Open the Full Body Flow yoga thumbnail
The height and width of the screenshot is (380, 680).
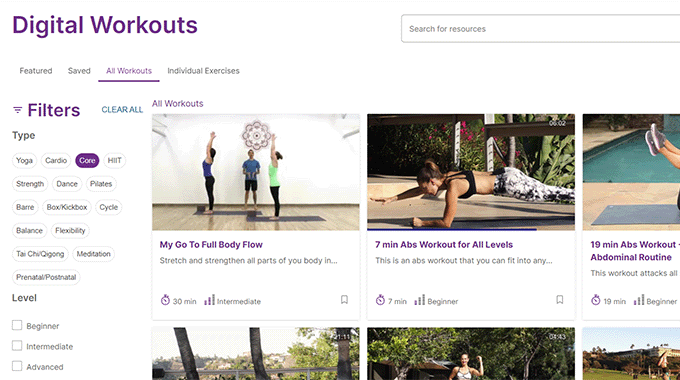256,172
